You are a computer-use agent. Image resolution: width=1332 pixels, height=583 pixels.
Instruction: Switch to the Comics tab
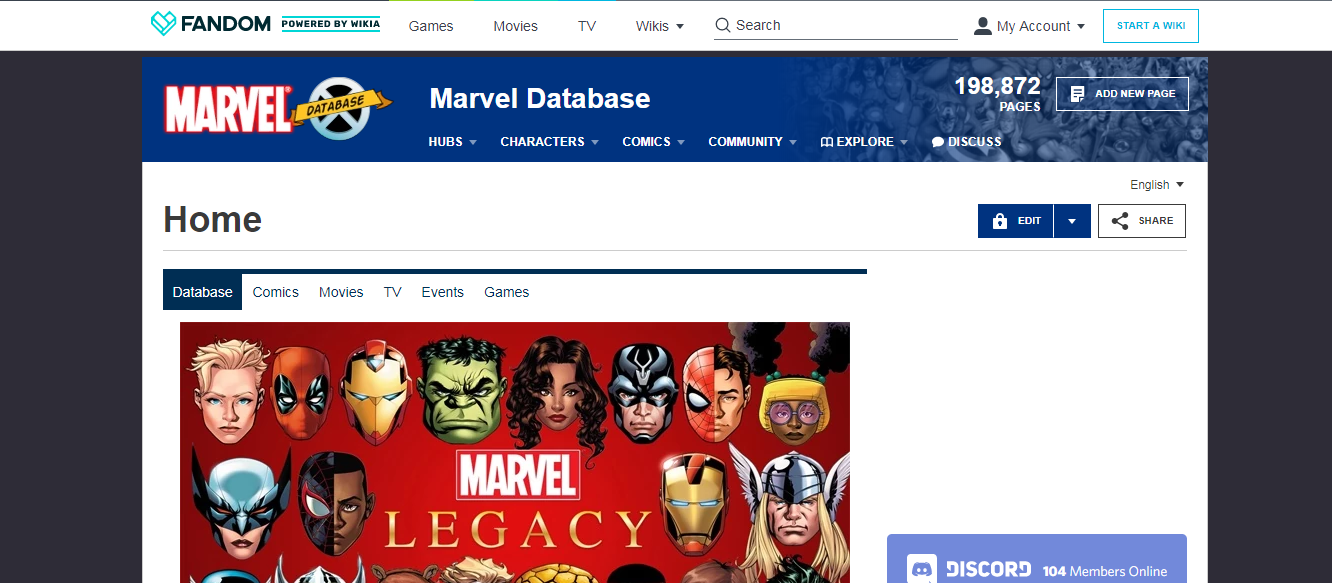pyautogui.click(x=276, y=292)
